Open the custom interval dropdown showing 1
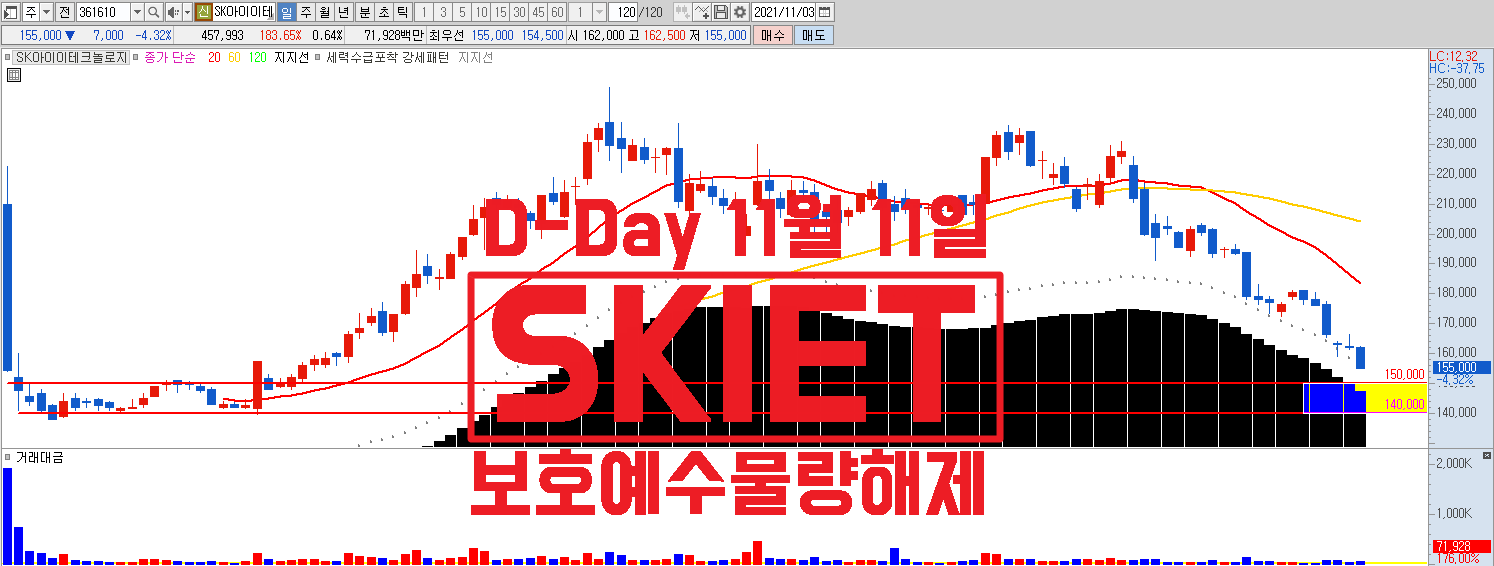The image size is (1494, 566). click(x=600, y=12)
